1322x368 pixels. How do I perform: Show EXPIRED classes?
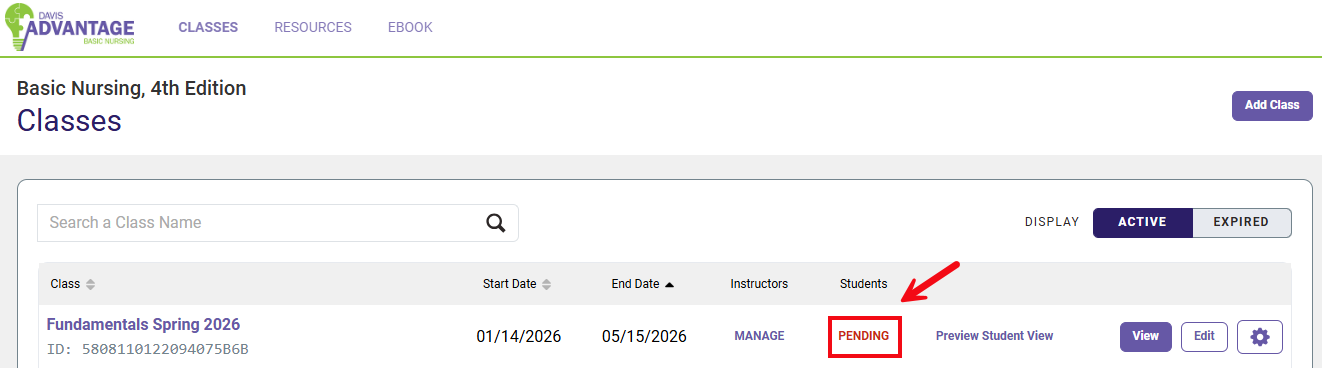coord(1241,222)
